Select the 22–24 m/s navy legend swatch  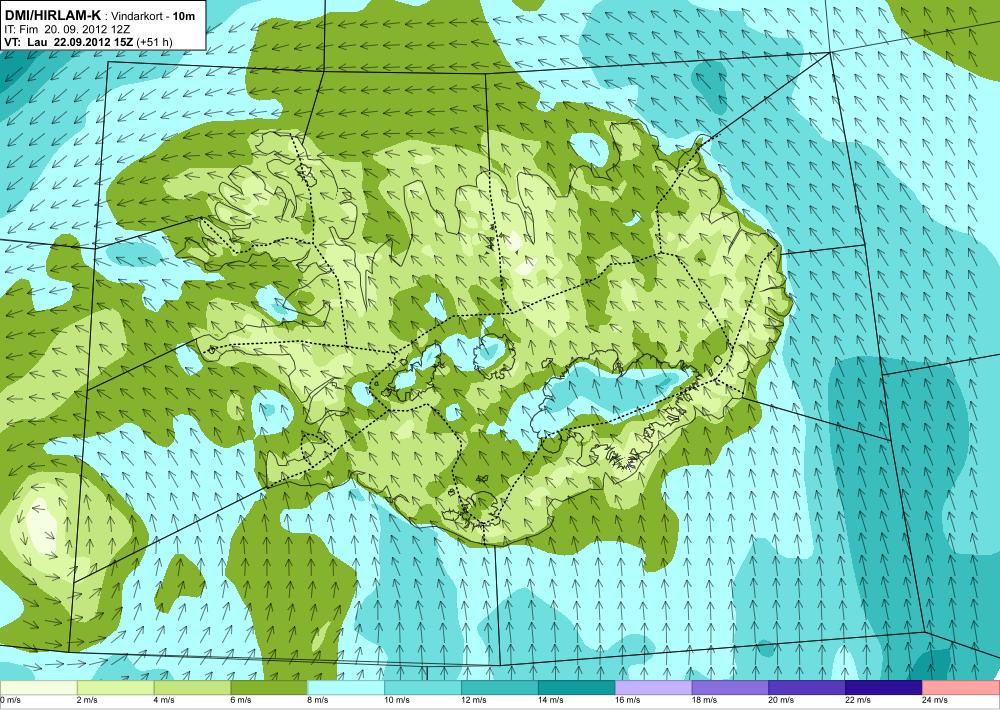tap(884, 688)
